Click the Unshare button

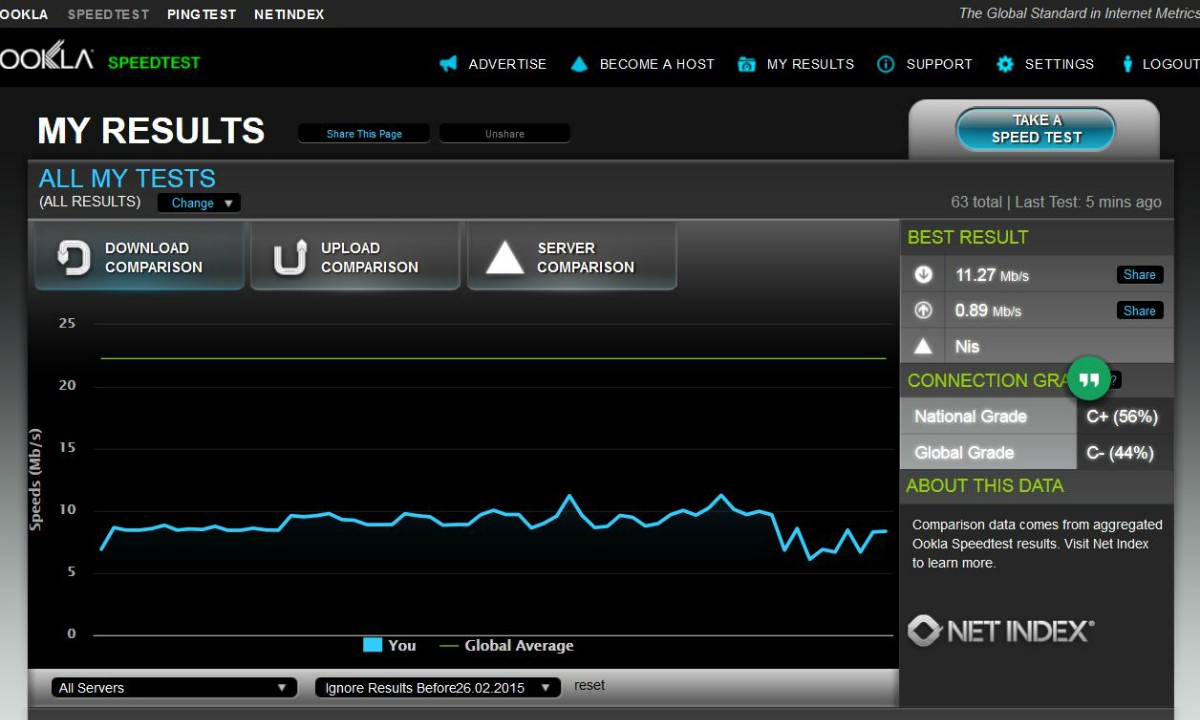(x=505, y=133)
